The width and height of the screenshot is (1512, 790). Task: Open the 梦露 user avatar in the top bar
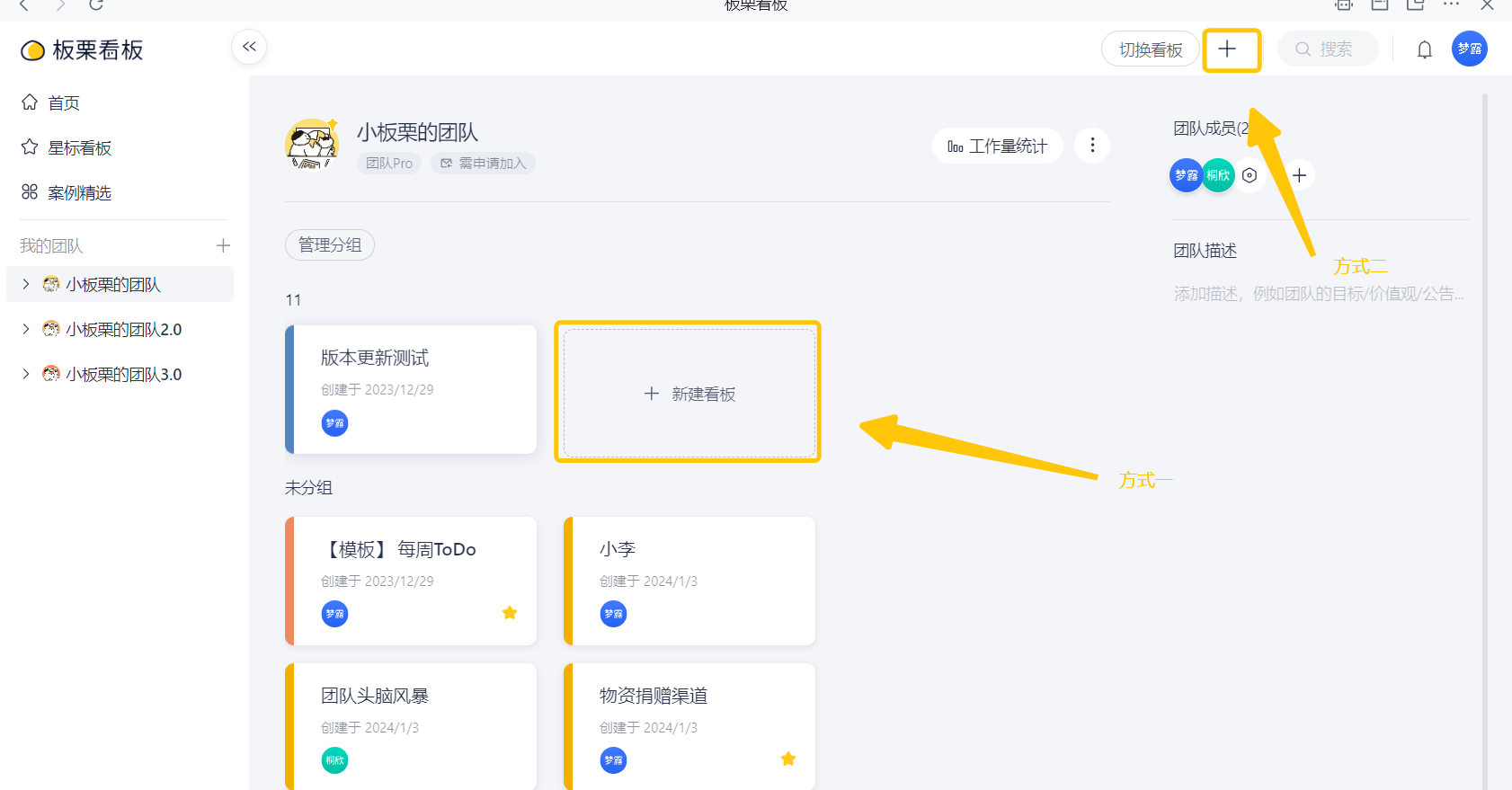pos(1469,49)
